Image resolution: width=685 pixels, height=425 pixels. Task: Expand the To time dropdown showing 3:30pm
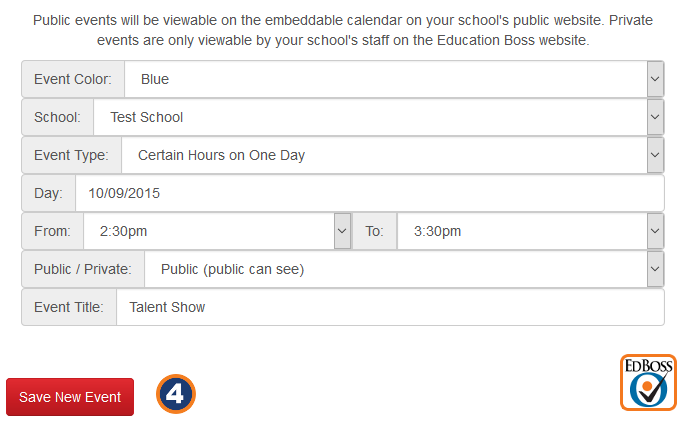(530, 231)
